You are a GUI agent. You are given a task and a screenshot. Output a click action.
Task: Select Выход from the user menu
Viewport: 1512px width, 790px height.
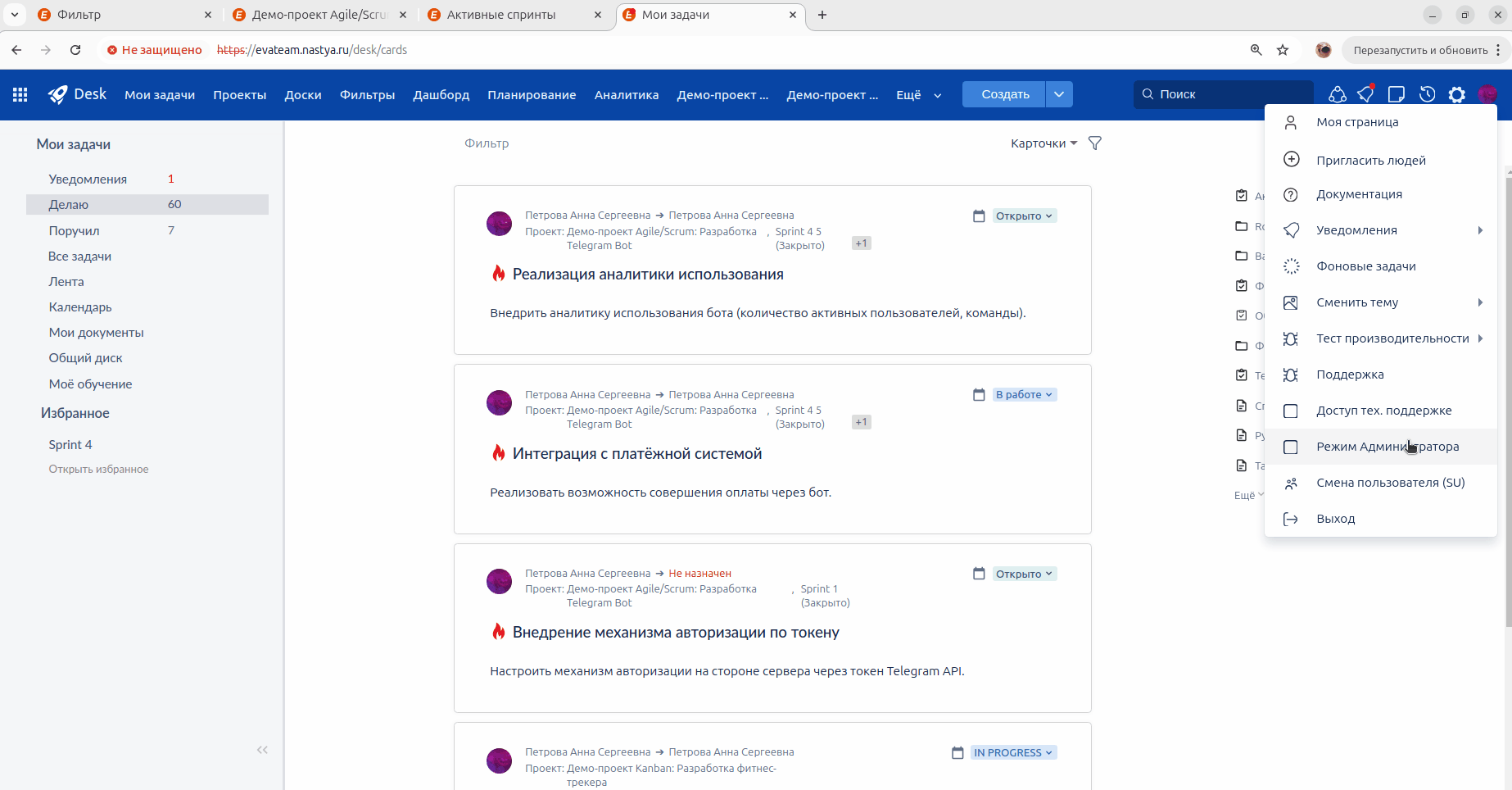(x=1335, y=519)
